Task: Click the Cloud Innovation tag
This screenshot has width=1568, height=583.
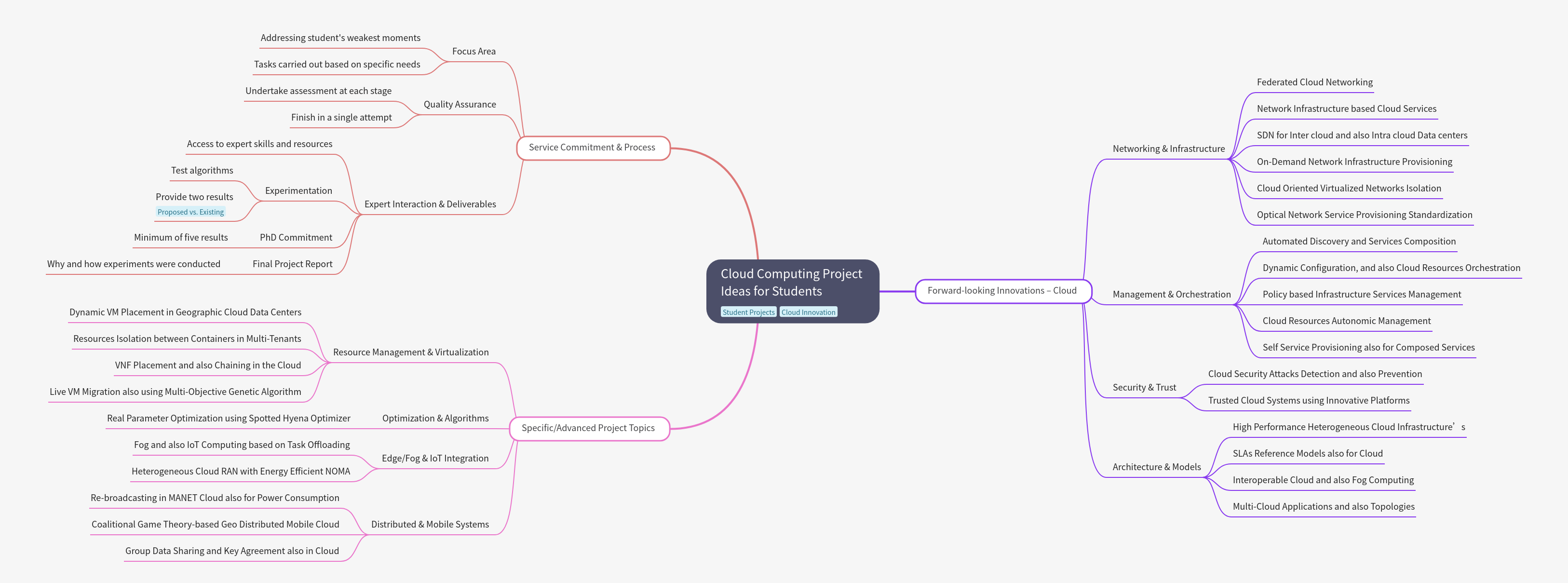Action: point(808,312)
